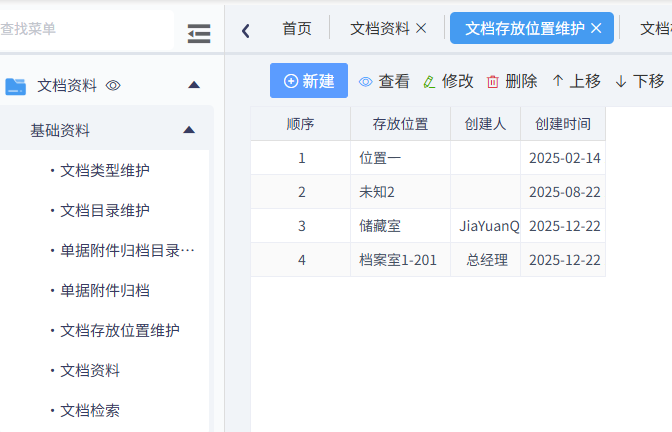Move the row up with 上移
The image size is (672, 432).
576,81
